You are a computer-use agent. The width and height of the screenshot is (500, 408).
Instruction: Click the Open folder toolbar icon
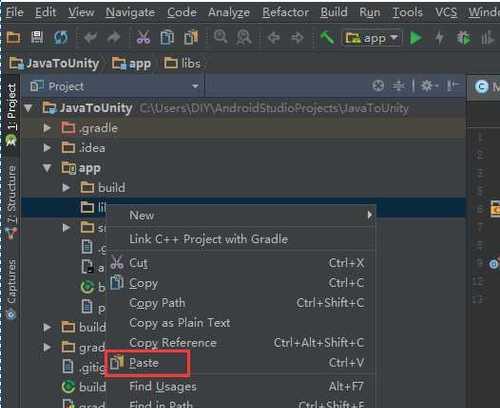point(13,37)
